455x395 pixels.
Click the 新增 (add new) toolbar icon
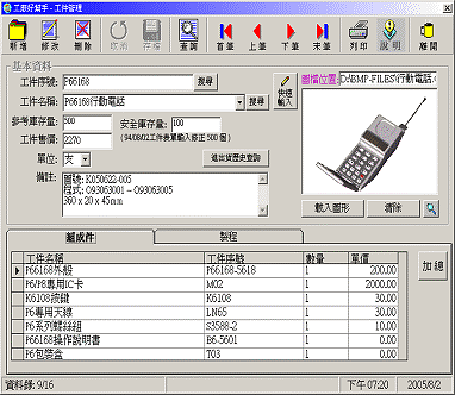tap(18, 35)
